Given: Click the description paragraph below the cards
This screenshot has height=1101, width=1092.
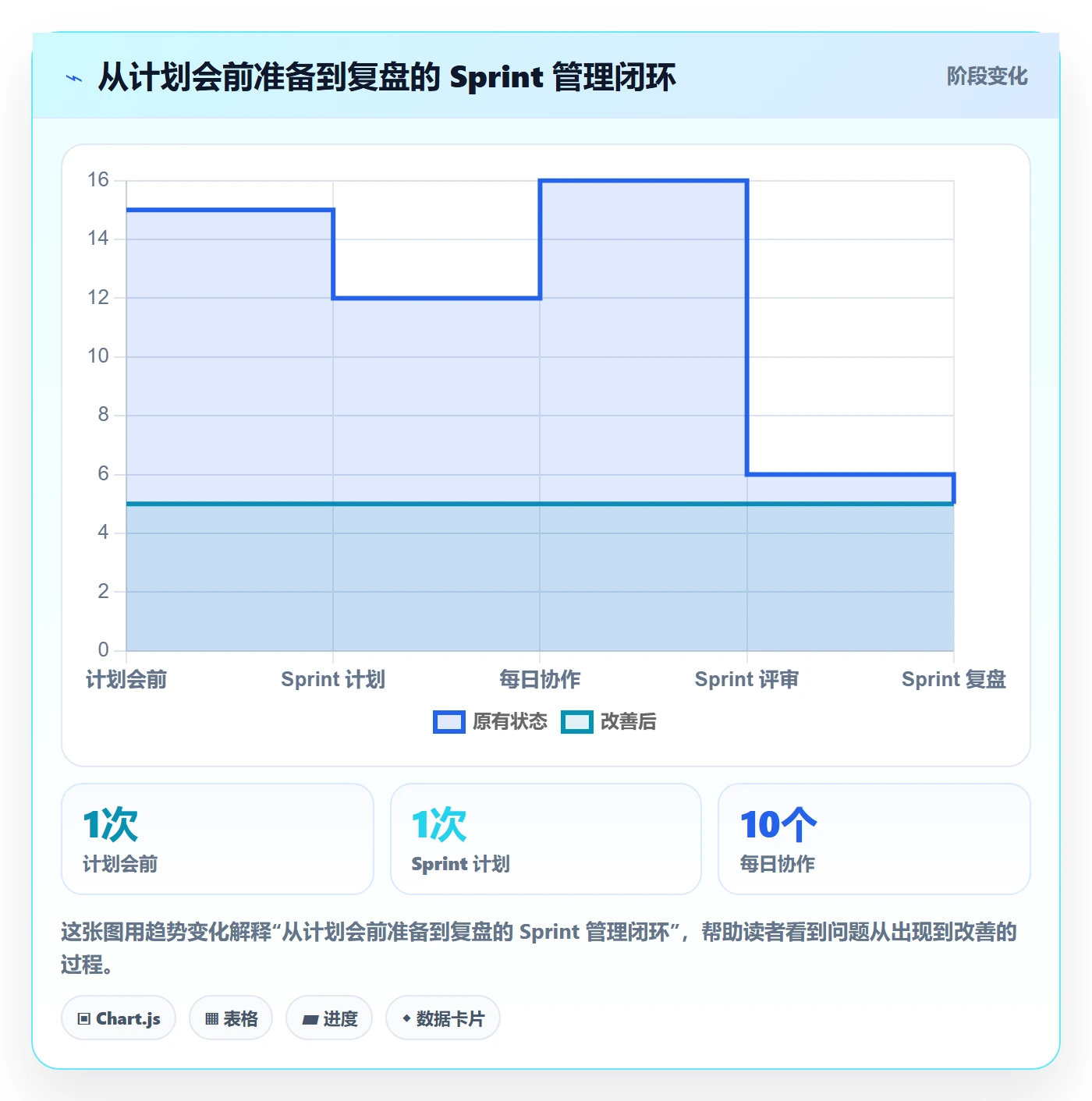Looking at the screenshot, I should pos(539,948).
